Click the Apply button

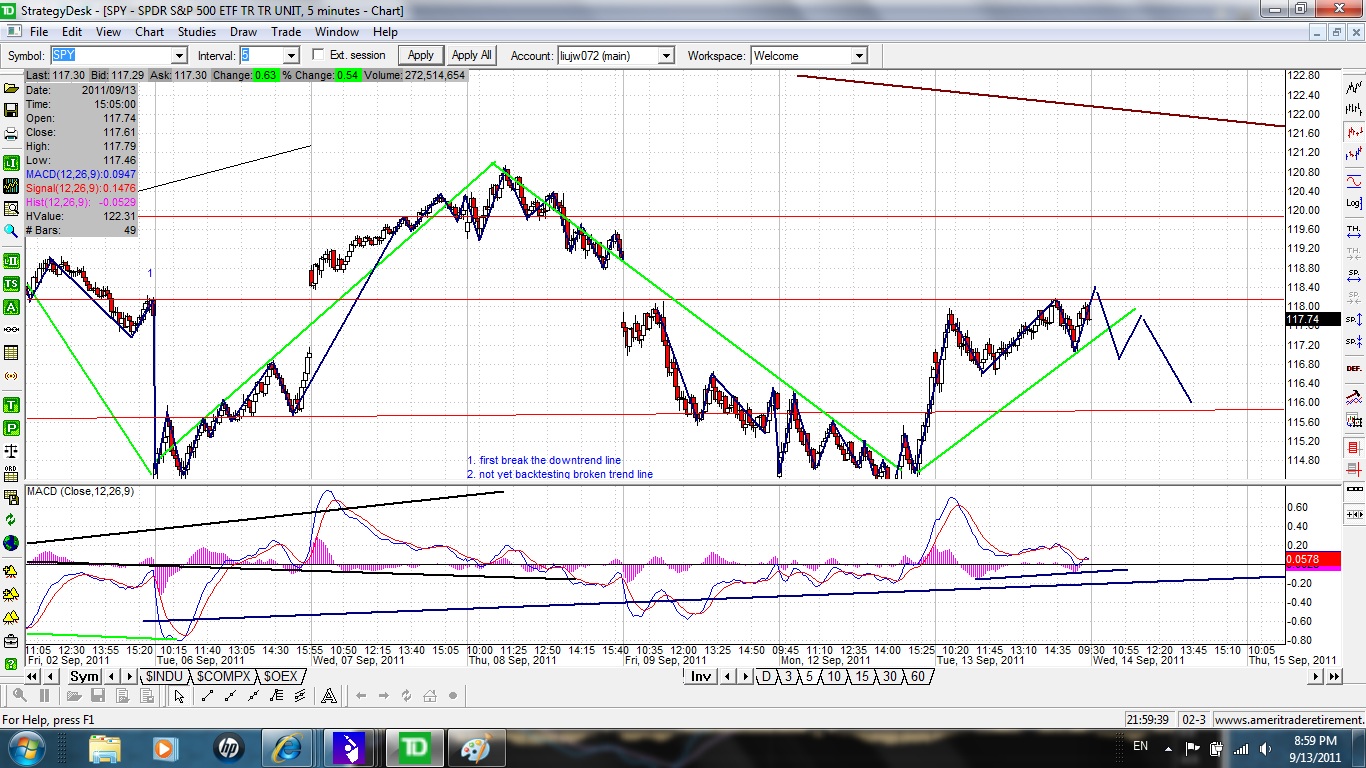tap(420, 55)
